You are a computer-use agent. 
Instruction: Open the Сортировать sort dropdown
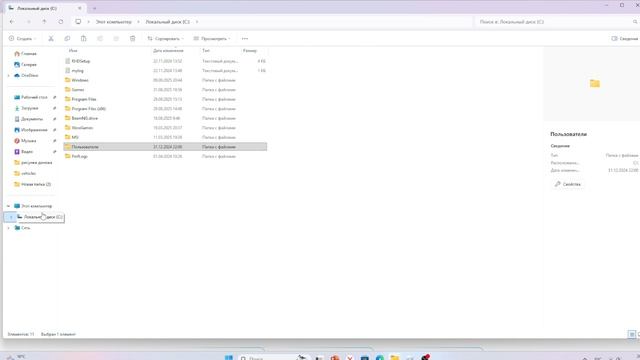pyautogui.click(x=165, y=38)
